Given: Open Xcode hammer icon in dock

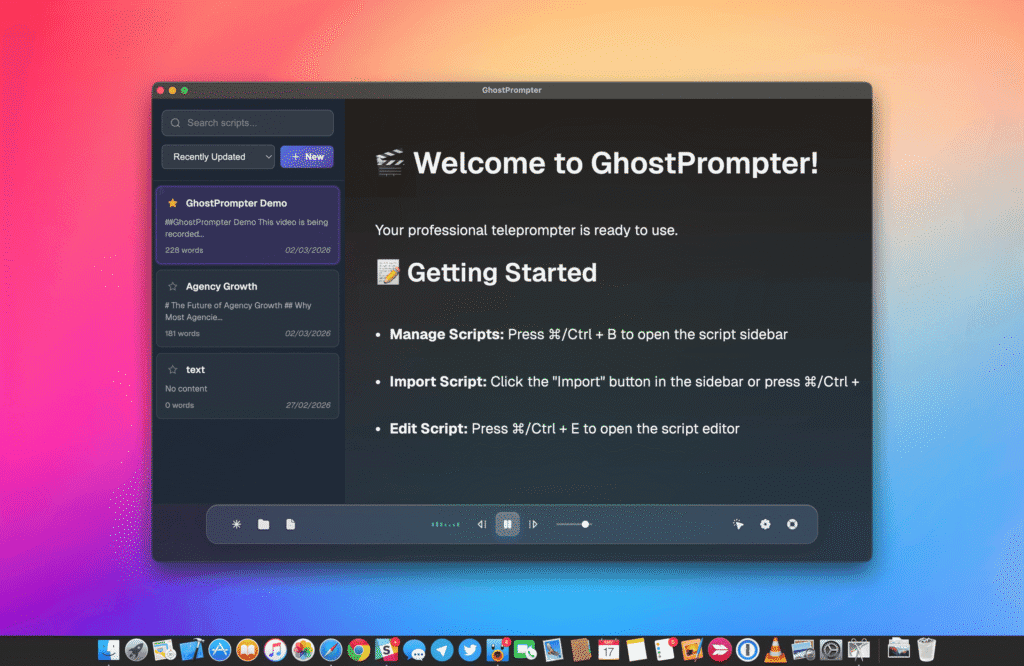Looking at the screenshot, I should point(192,650).
